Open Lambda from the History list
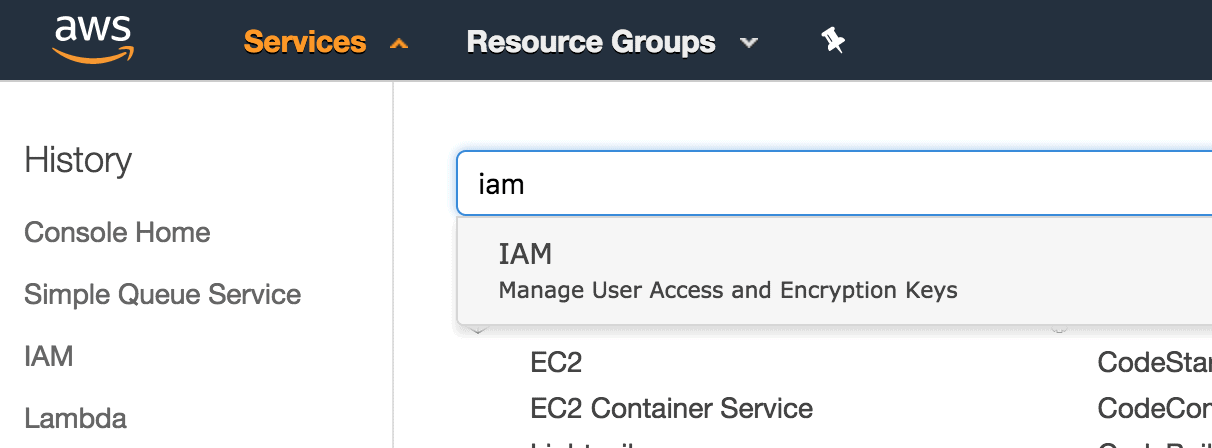This screenshot has width=1212, height=448. click(x=75, y=418)
